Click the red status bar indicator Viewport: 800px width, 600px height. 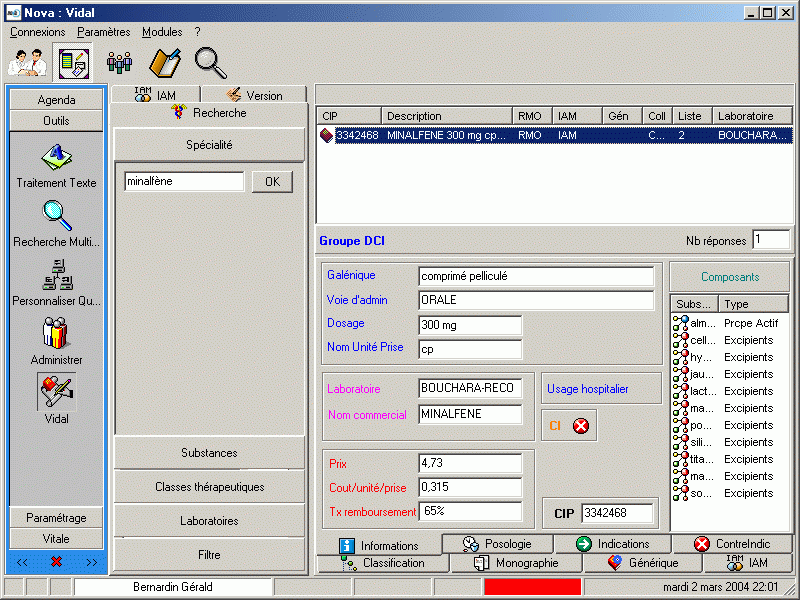click(531, 587)
